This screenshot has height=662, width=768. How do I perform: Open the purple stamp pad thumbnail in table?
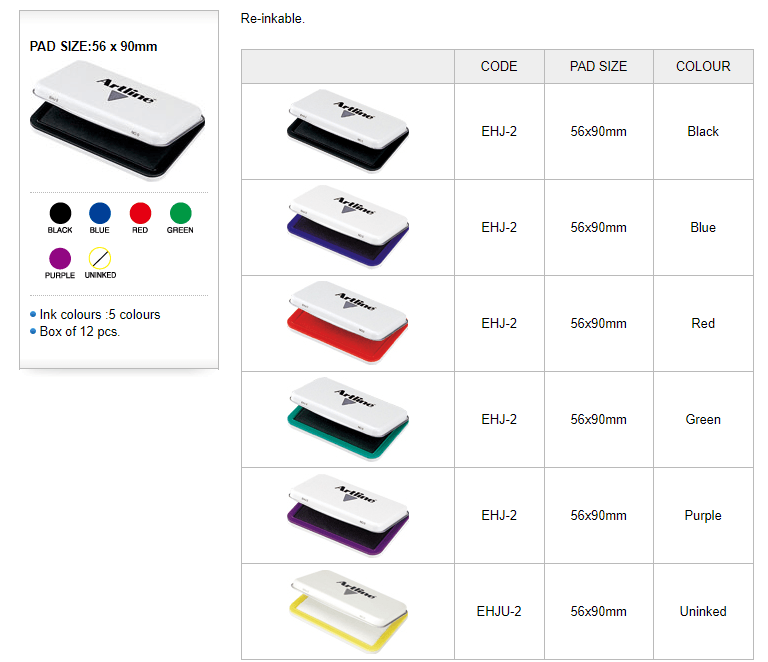click(x=348, y=515)
